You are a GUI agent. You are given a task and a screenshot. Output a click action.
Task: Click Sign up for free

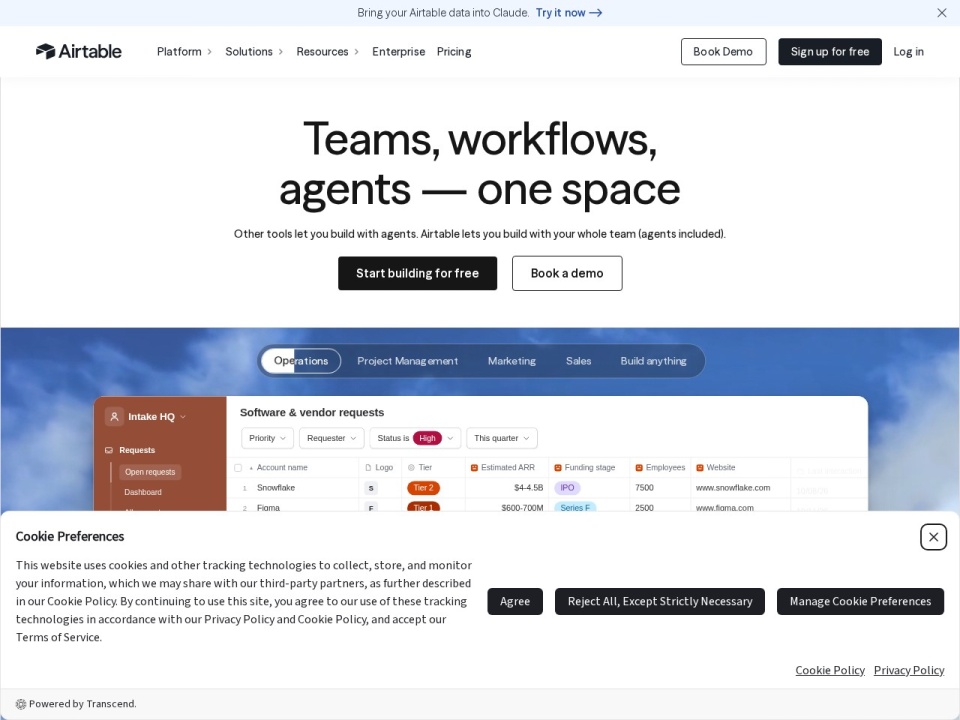pos(830,51)
